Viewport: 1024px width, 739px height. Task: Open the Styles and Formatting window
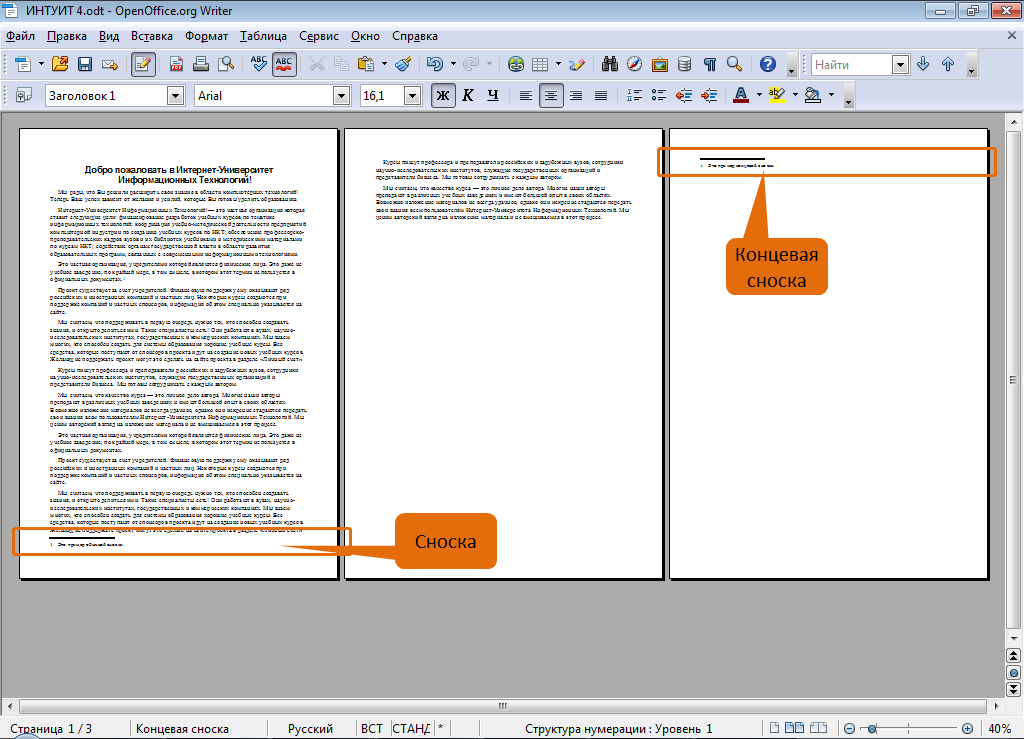[x=24, y=95]
